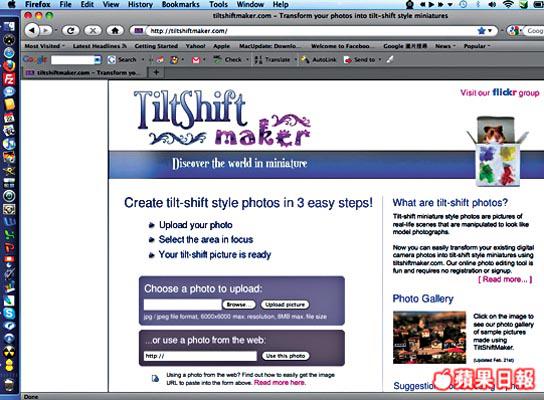Click the Send to toolbar button

359,60
